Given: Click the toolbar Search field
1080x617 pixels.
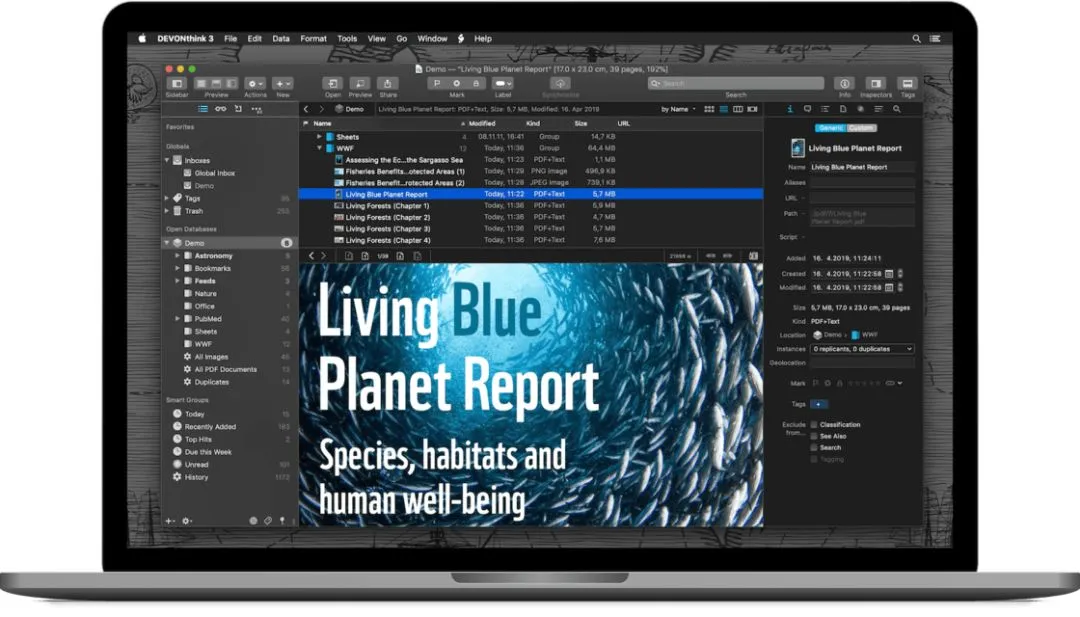Looking at the screenshot, I should click(736, 83).
